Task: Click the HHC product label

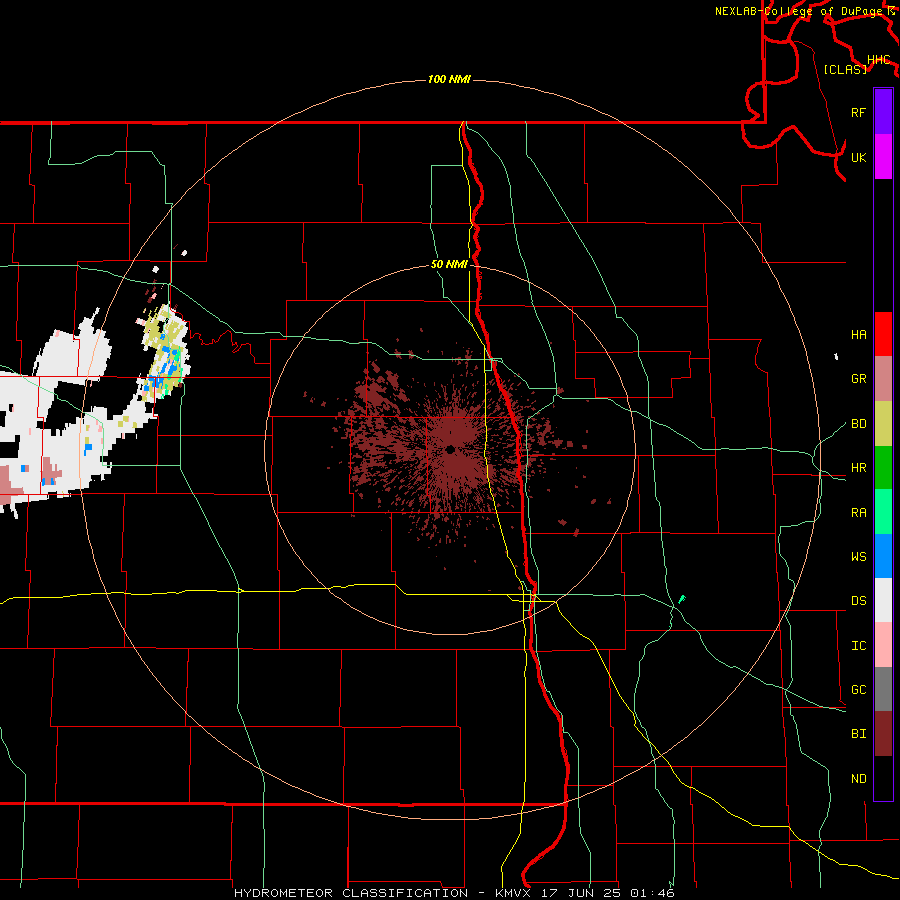Action: [x=879, y=60]
